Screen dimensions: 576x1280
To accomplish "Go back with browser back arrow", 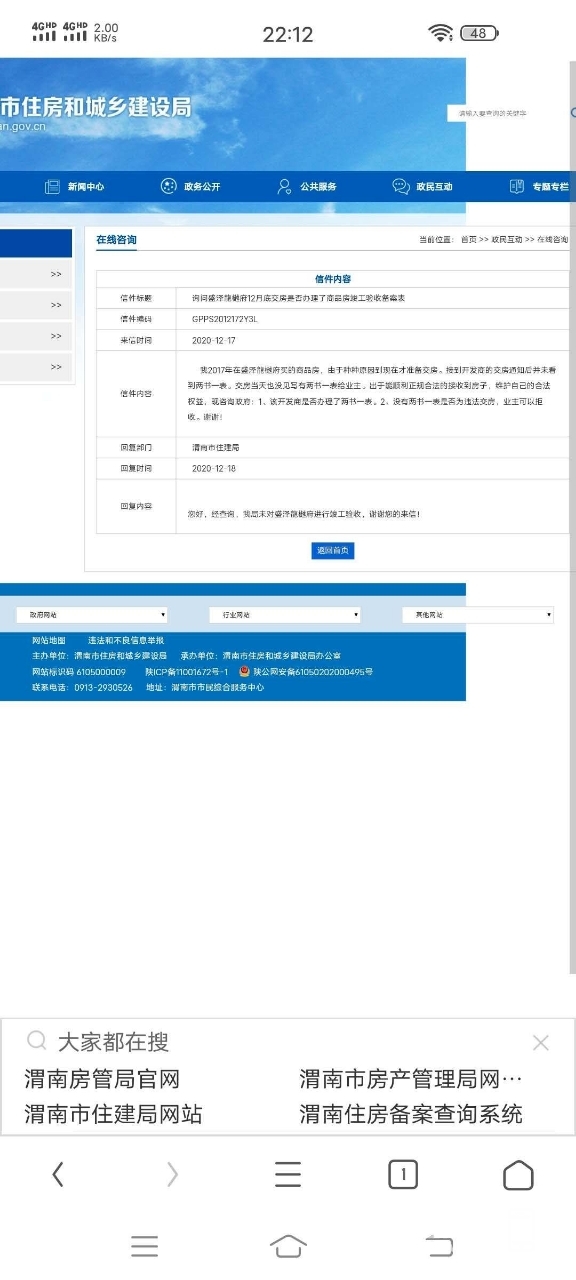I will pyautogui.click(x=58, y=1174).
